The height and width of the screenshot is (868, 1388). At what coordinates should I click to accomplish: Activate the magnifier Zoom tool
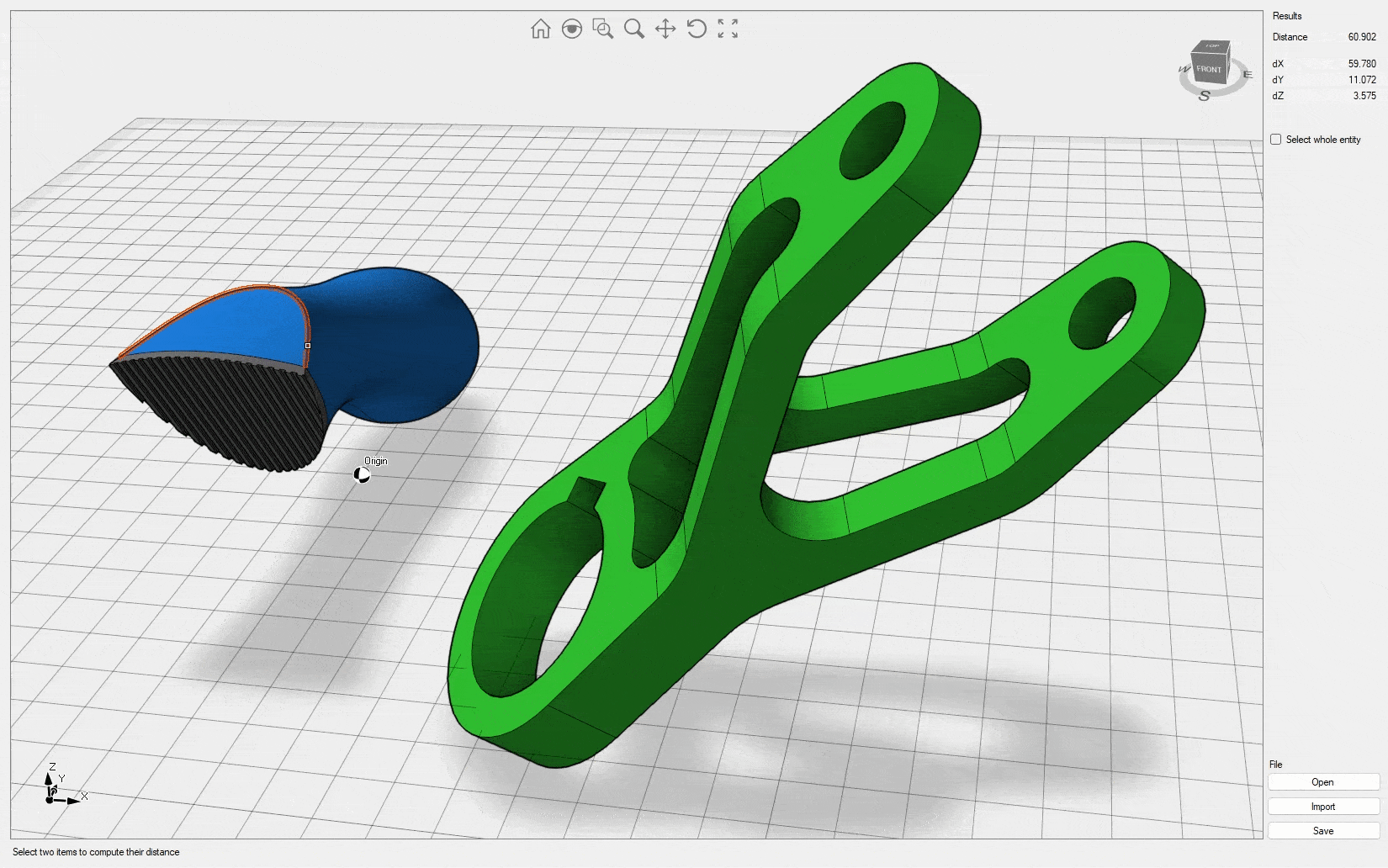634,29
